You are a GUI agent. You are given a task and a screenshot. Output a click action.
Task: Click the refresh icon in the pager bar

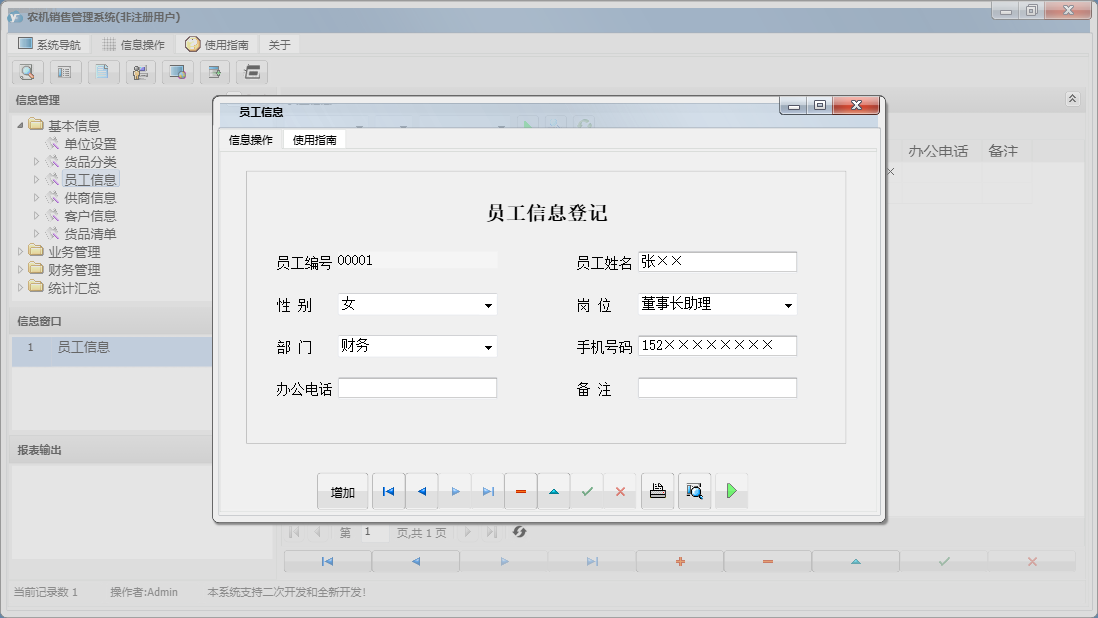519,532
